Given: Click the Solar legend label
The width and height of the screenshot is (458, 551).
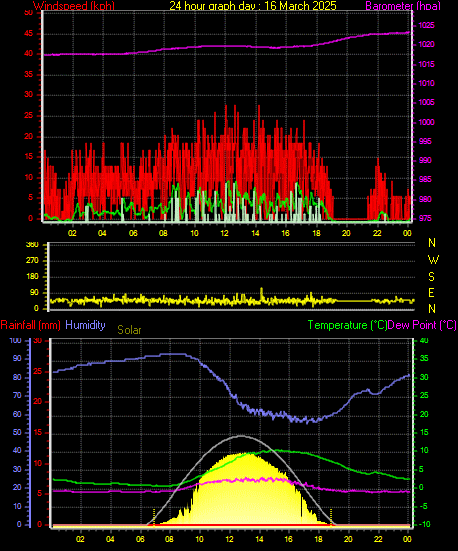Looking at the screenshot, I should click(x=129, y=330).
